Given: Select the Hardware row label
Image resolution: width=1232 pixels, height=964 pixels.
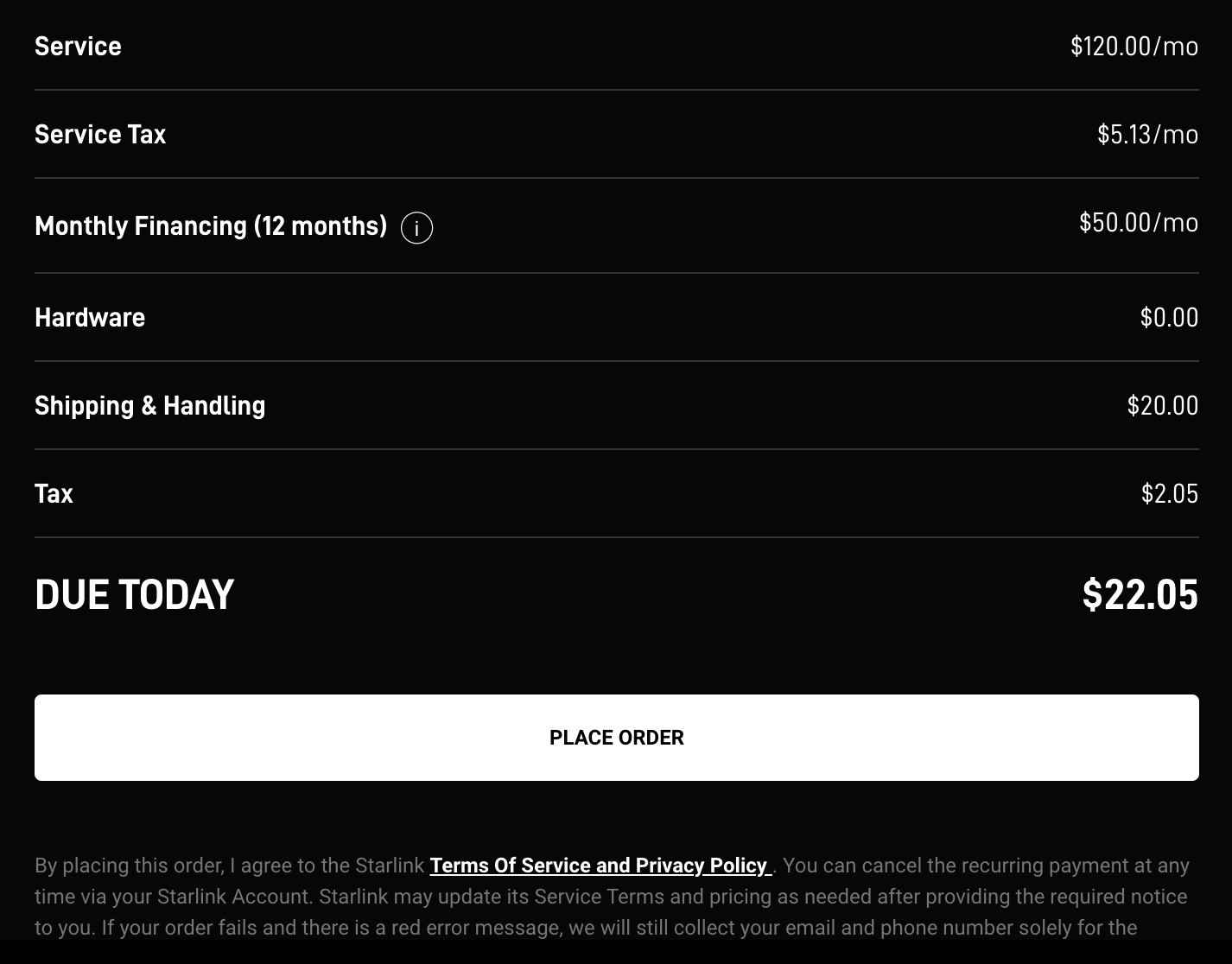Looking at the screenshot, I should 90,318.
